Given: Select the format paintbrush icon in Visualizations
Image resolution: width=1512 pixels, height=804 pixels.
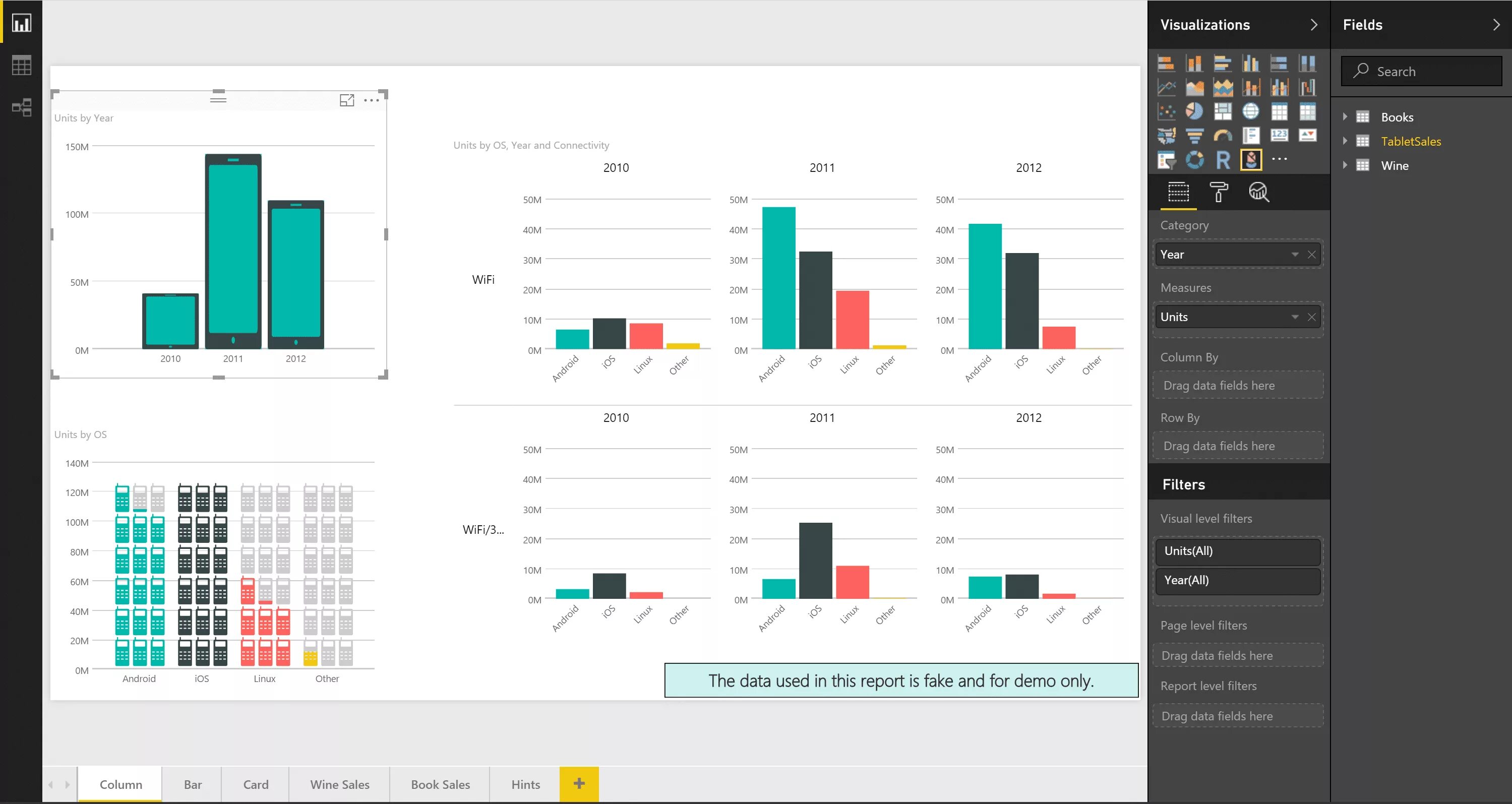Looking at the screenshot, I should tap(1218, 192).
